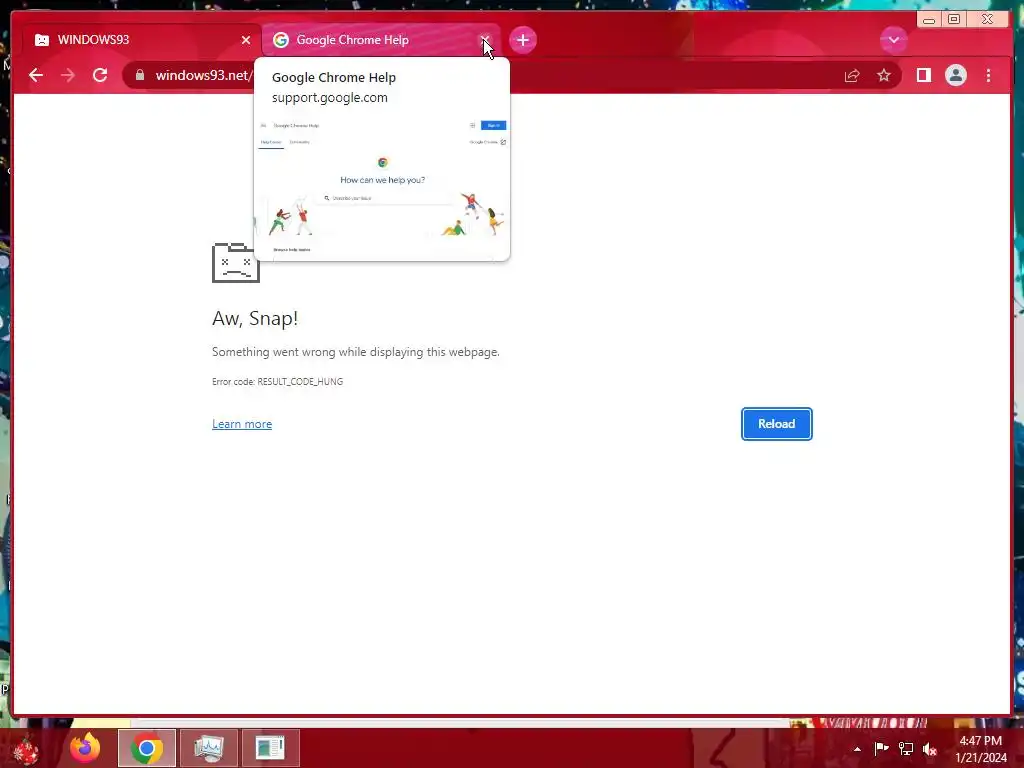Click the share page icon
1024x768 pixels.
(x=852, y=76)
